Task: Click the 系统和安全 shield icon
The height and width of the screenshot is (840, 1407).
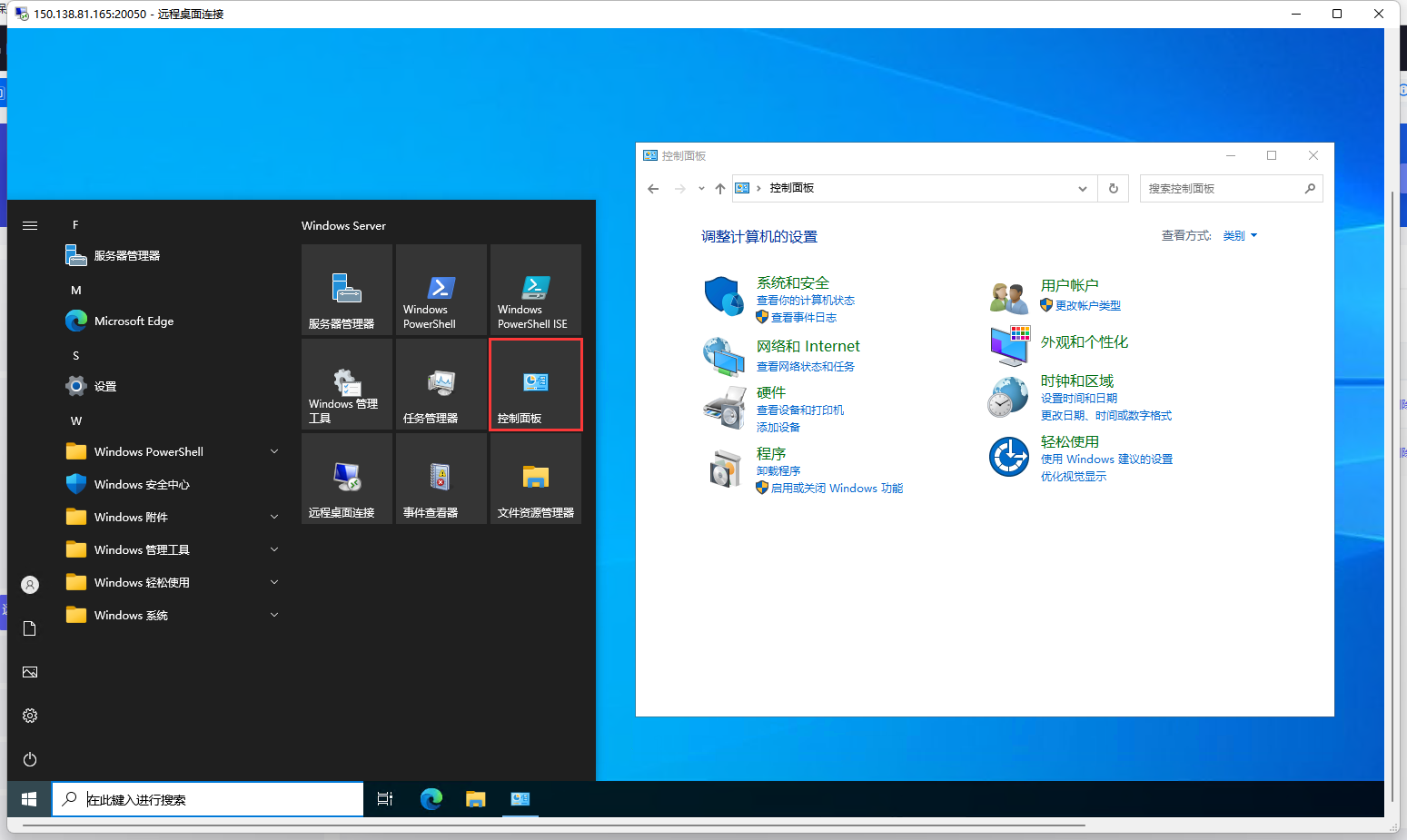Action: coord(724,296)
